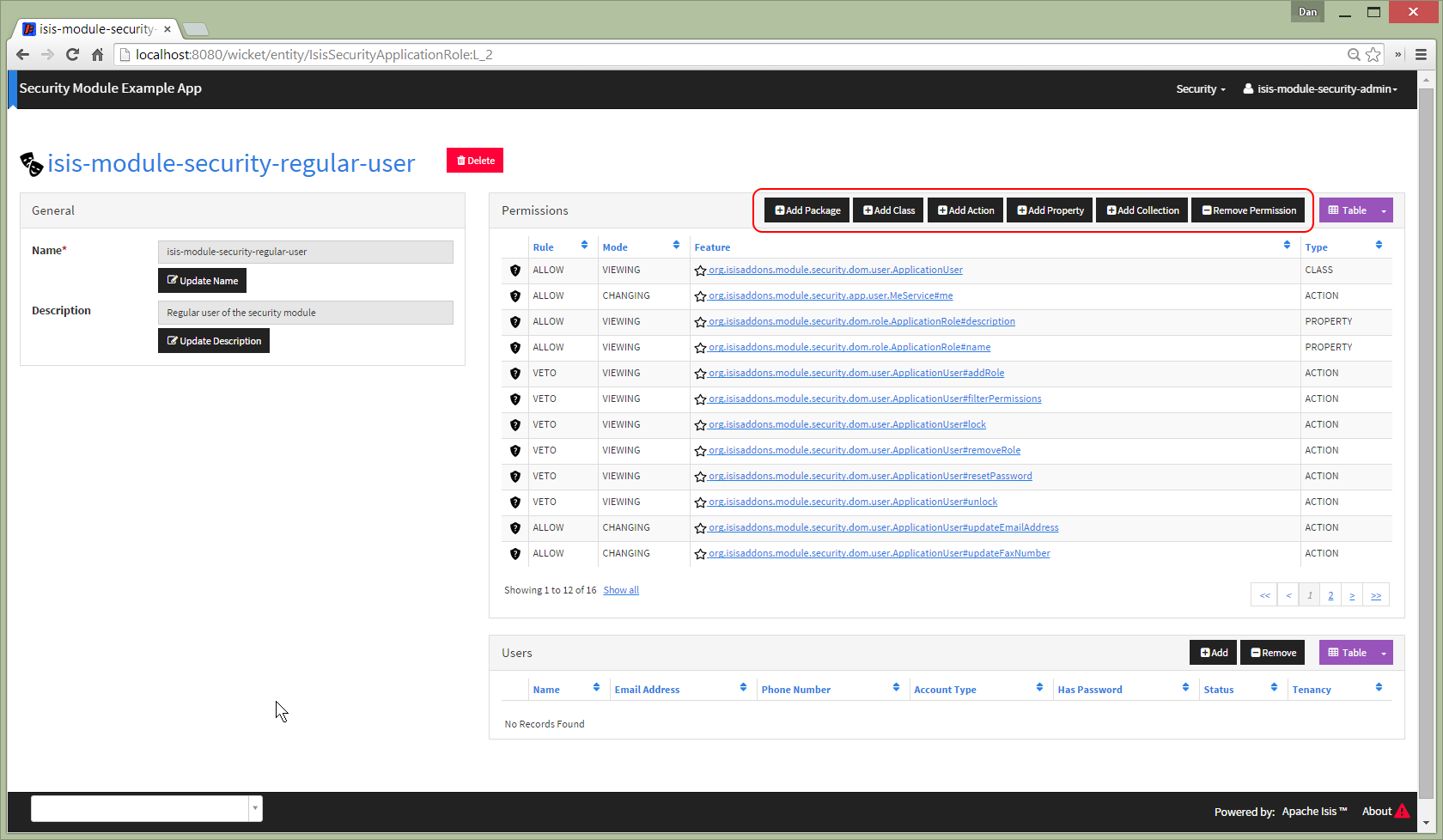Click the browser address bar URL
Image resolution: width=1443 pixels, height=840 pixels.
point(314,54)
